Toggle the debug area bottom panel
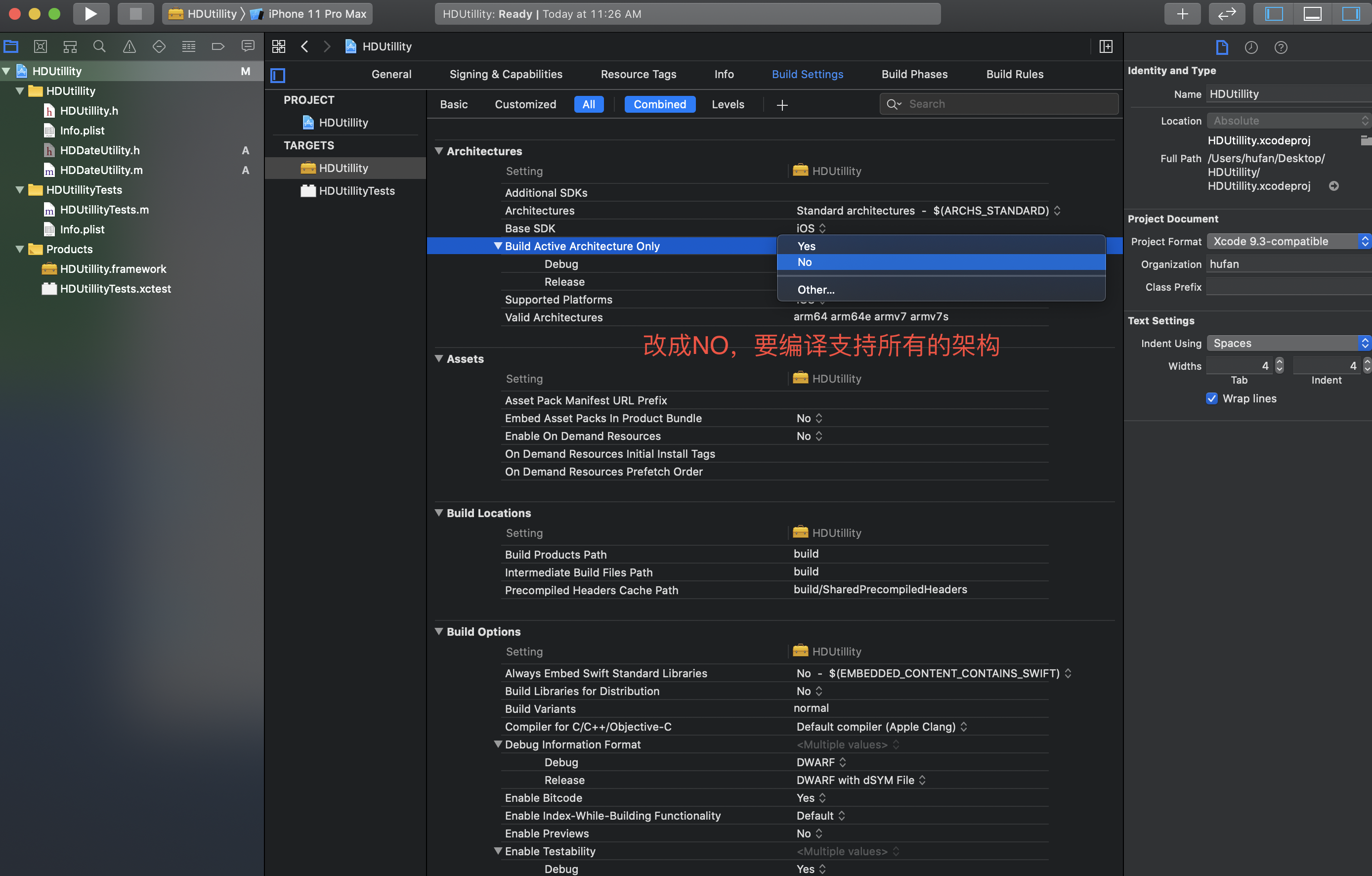The height and width of the screenshot is (876, 1372). click(1312, 14)
